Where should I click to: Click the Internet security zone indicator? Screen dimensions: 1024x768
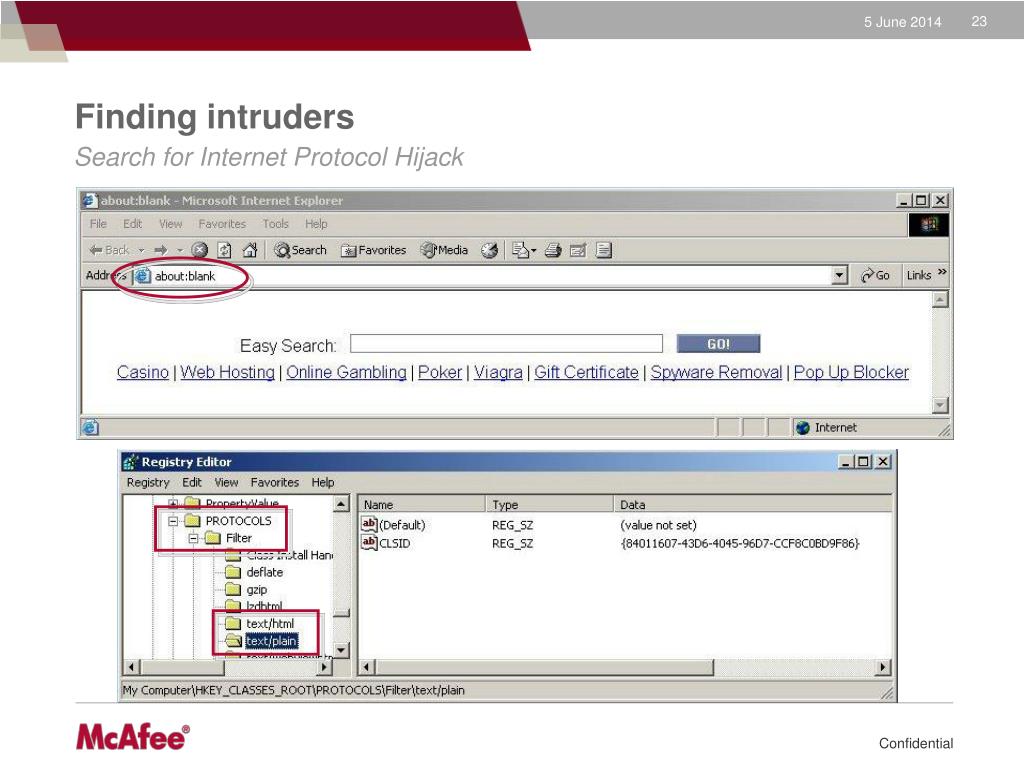click(x=827, y=428)
